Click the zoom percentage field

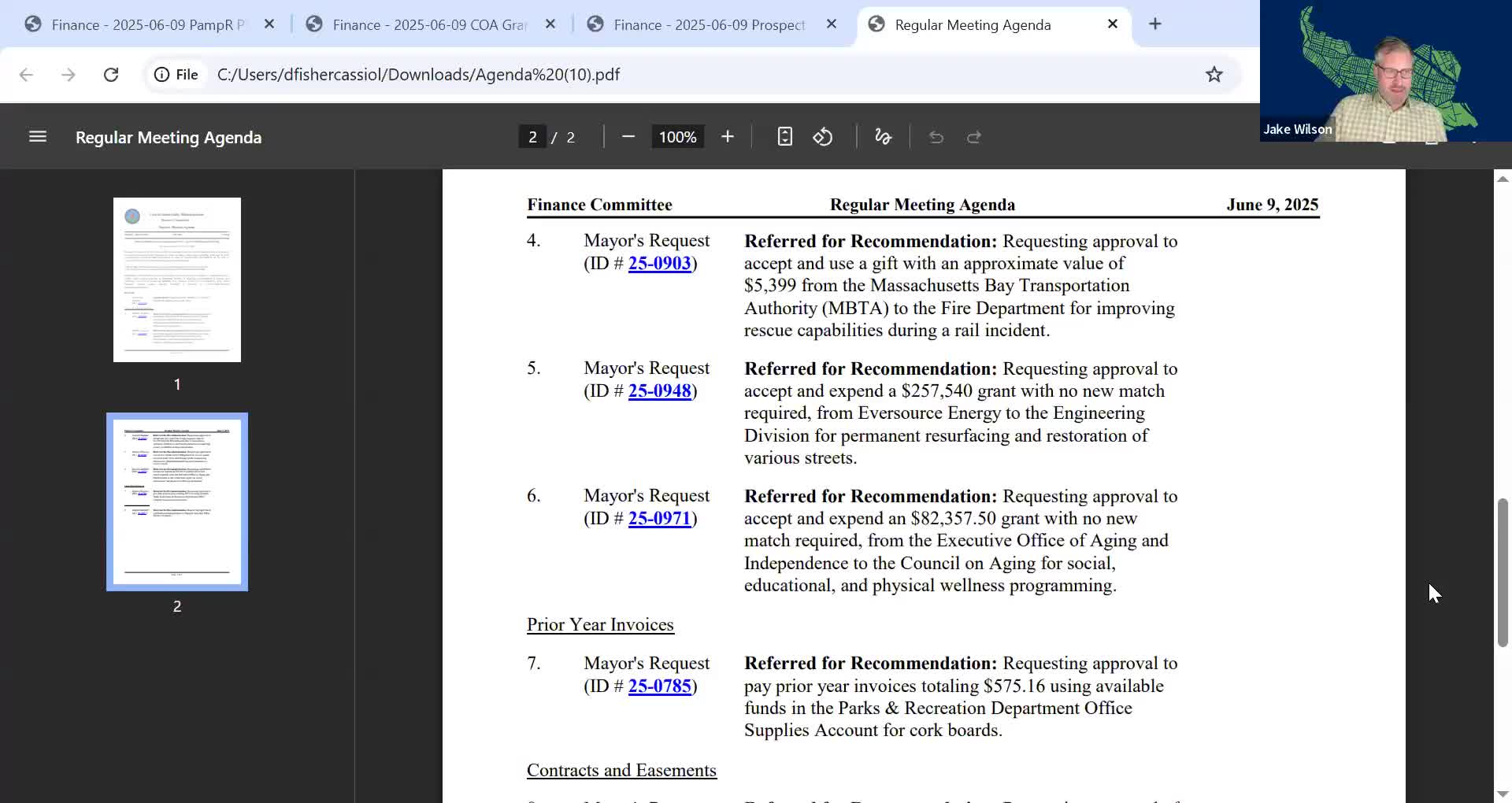coord(677,137)
